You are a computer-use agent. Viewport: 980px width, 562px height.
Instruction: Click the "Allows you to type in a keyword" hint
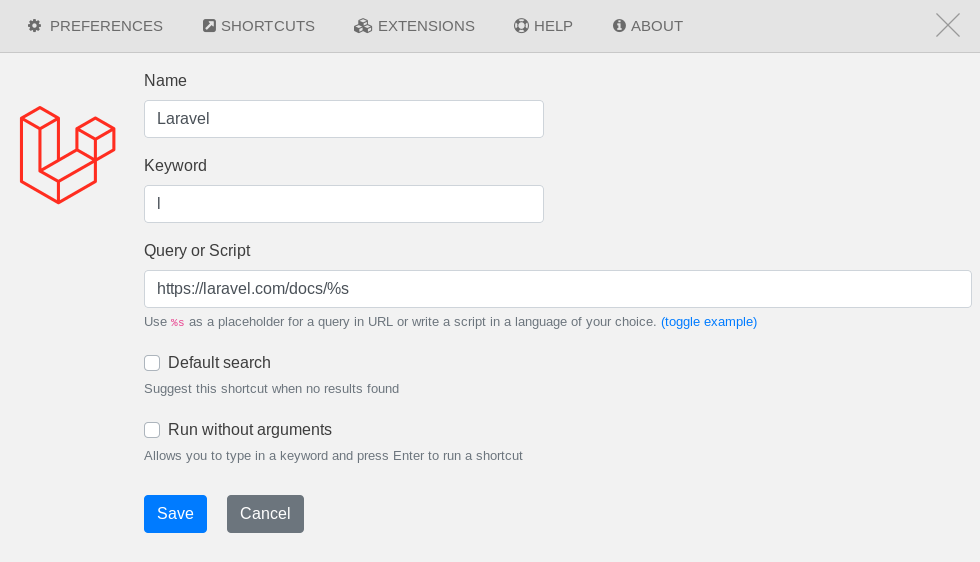pyautogui.click(x=333, y=456)
